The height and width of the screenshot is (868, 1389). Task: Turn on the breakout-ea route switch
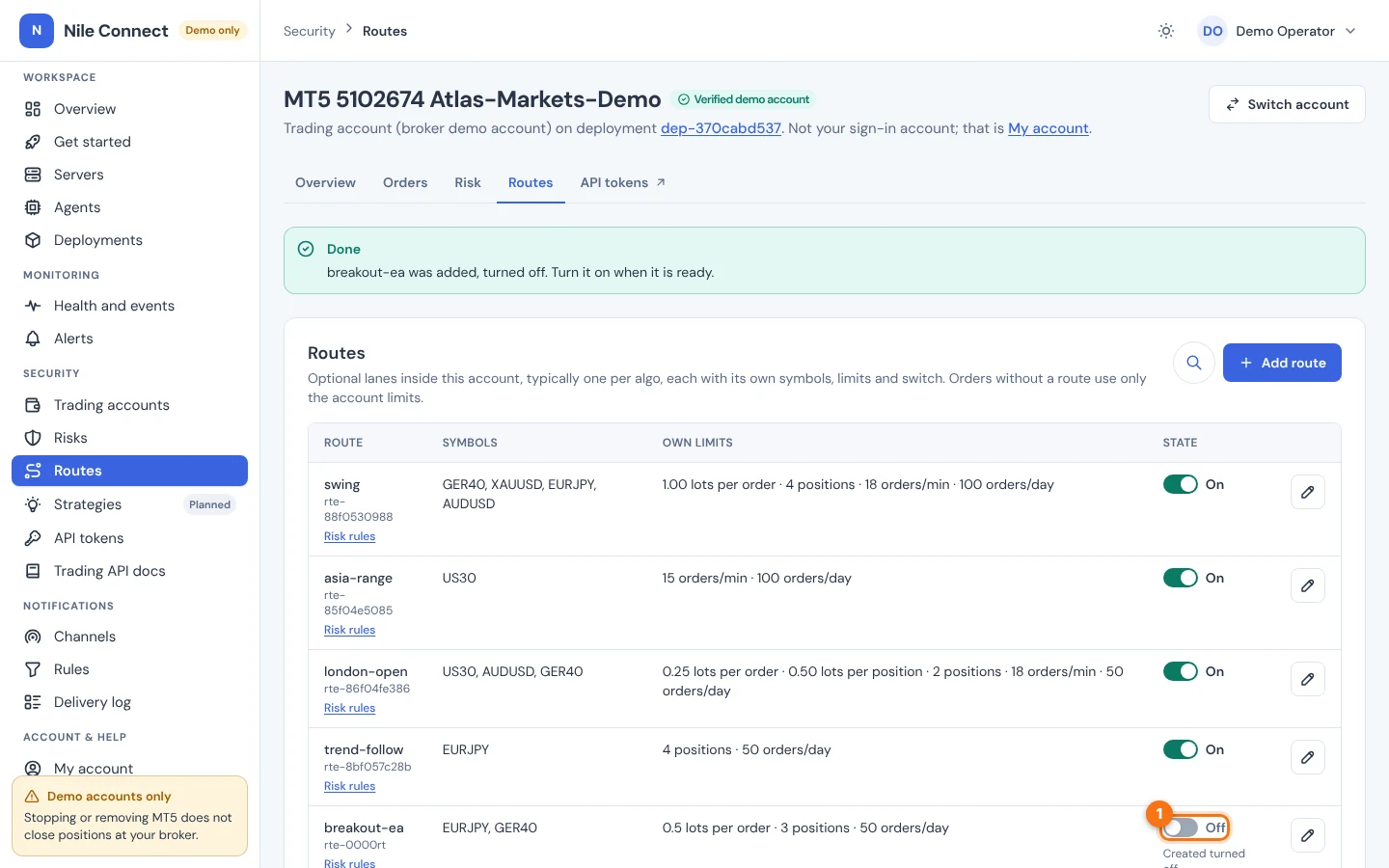coord(1181,827)
